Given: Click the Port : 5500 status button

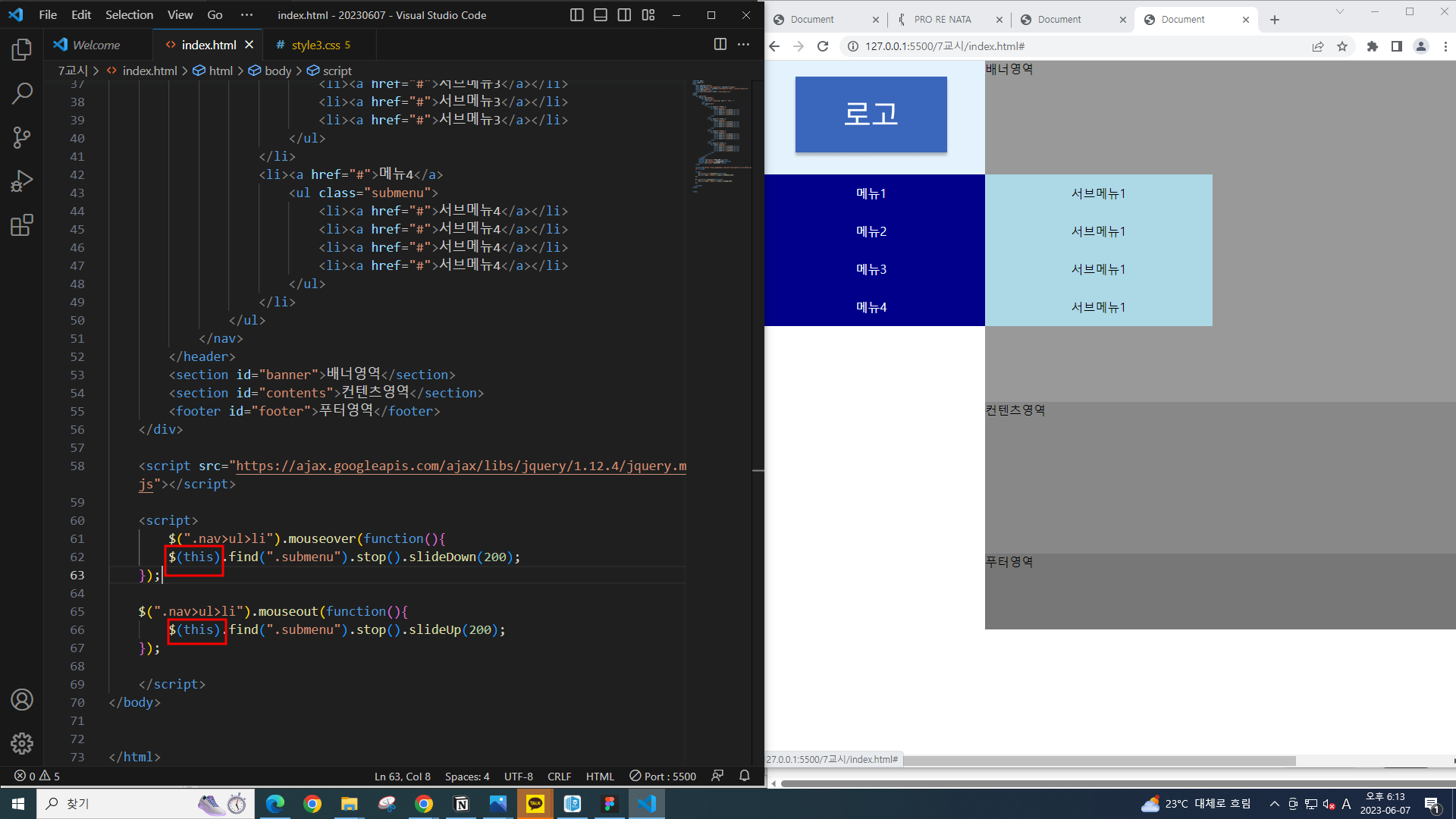Looking at the screenshot, I should [663, 776].
